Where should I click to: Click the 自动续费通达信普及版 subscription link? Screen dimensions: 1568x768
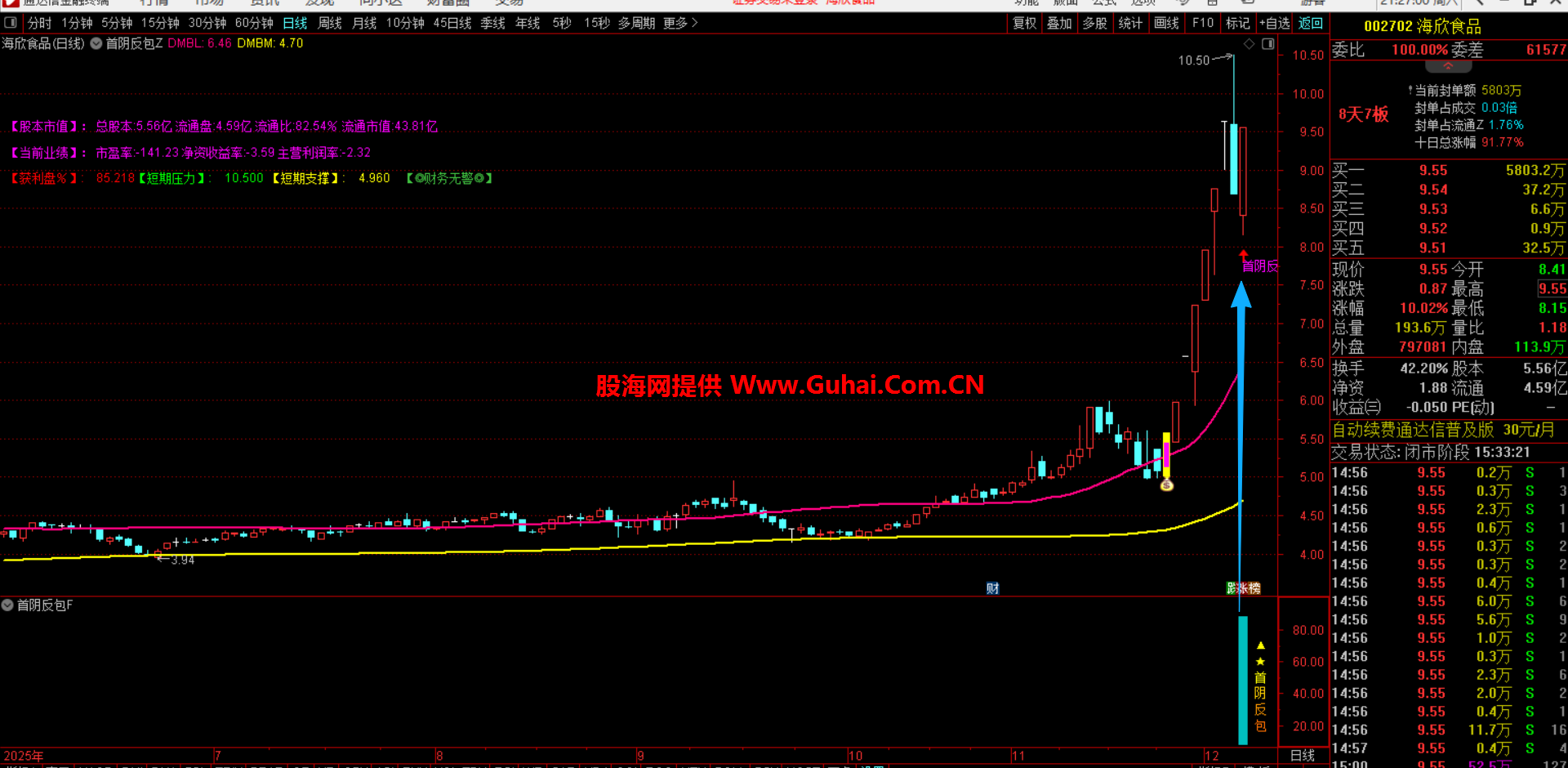[1443, 430]
